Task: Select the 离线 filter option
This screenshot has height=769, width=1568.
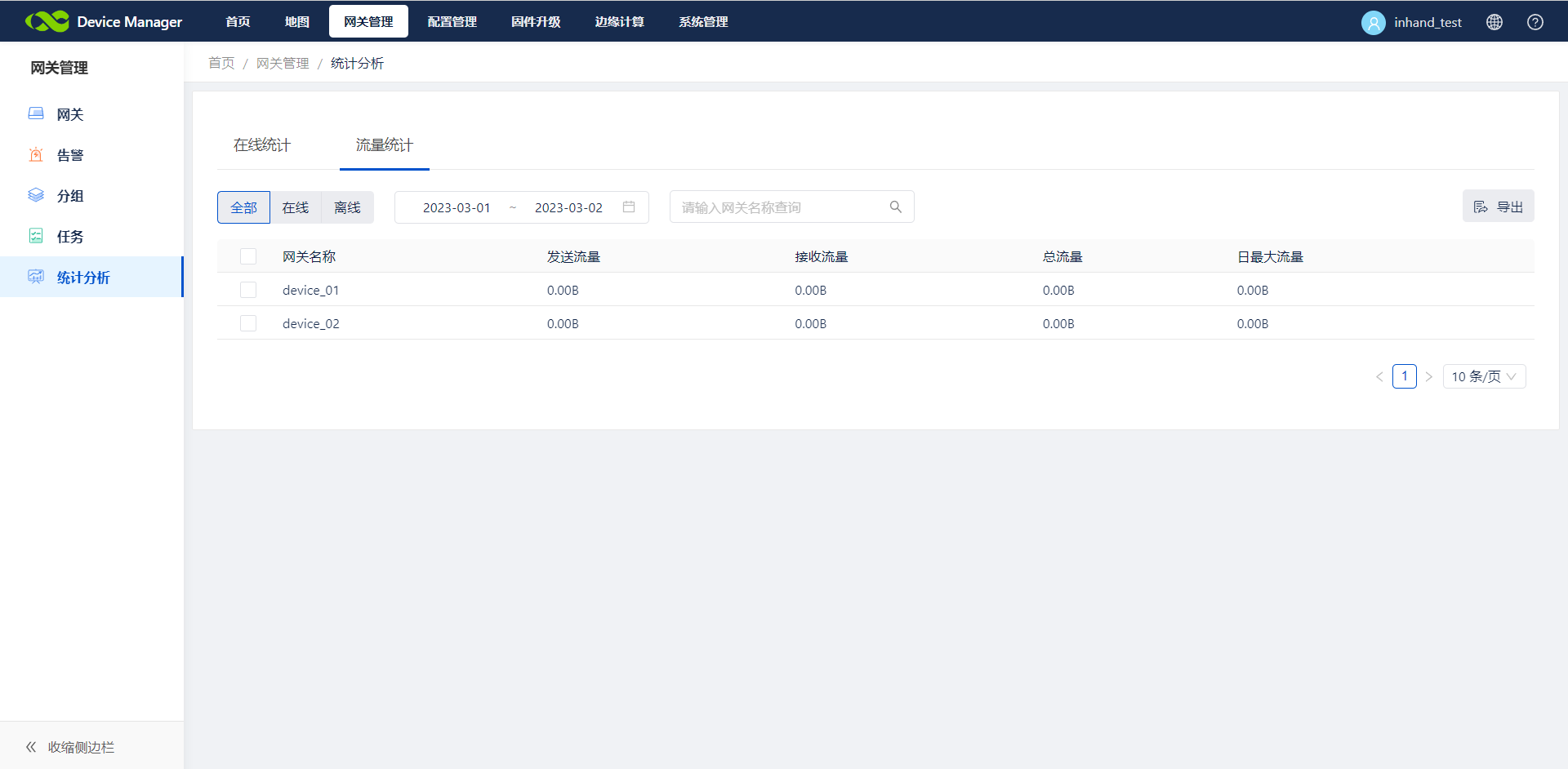Action: pos(347,207)
